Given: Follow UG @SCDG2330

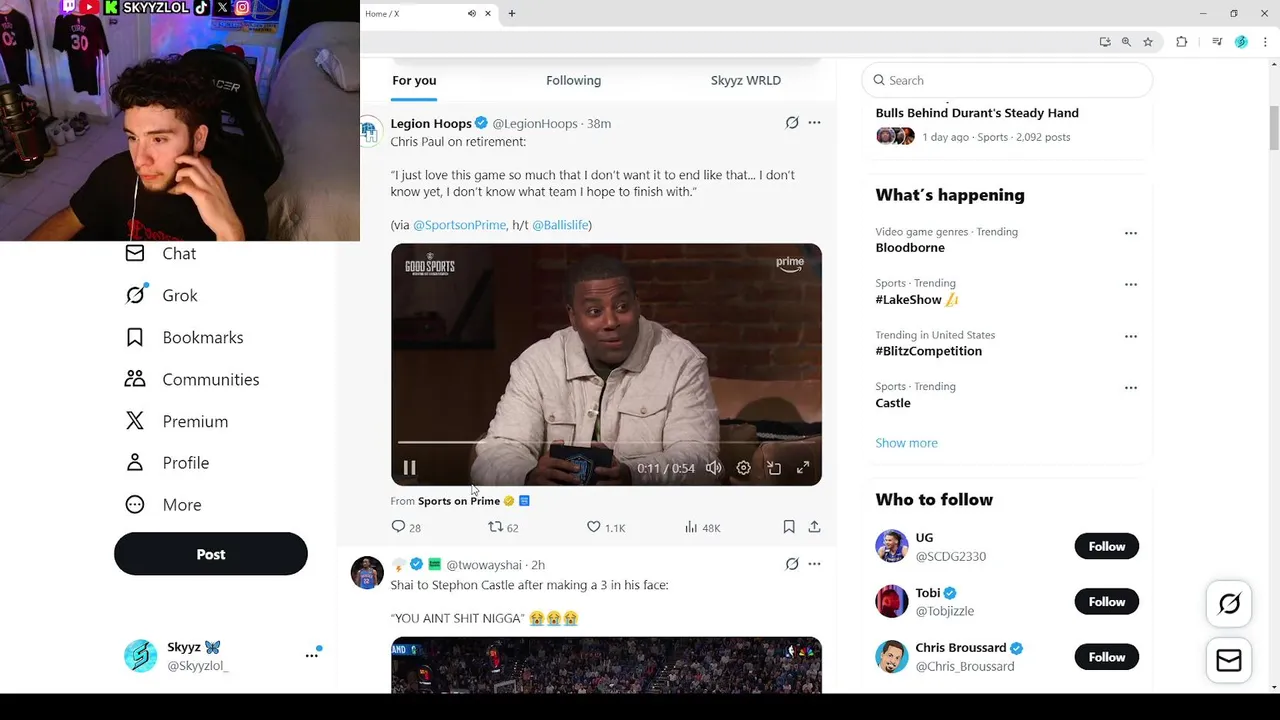Looking at the screenshot, I should 1107,546.
